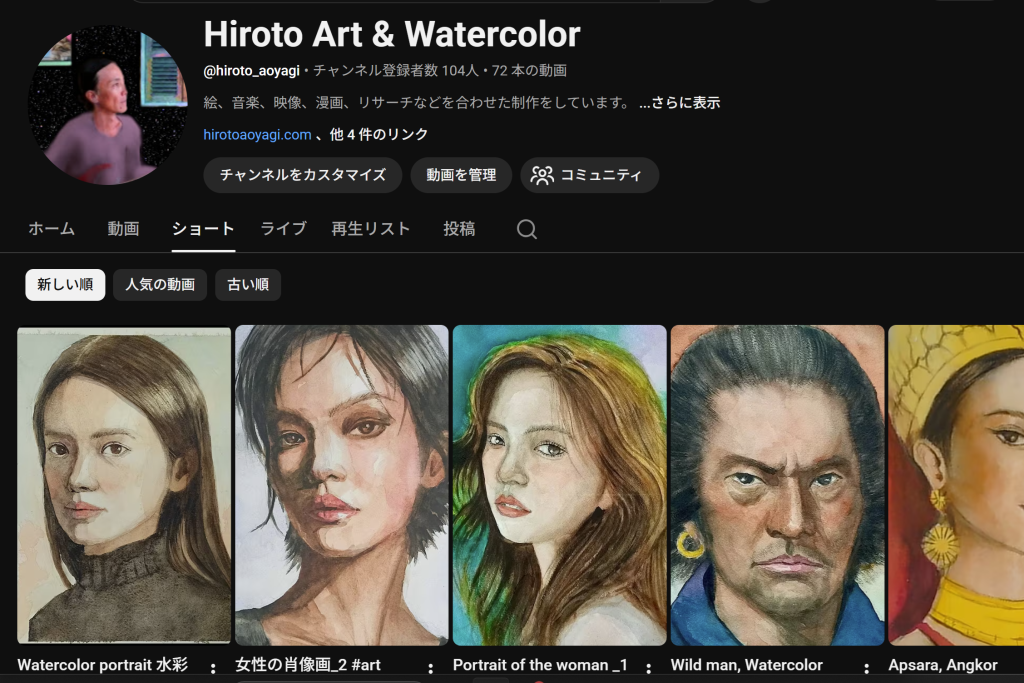Screen dimensions: 1024x683
Task: Click the チャンネルをカスタマイズ button
Action: 302,175
